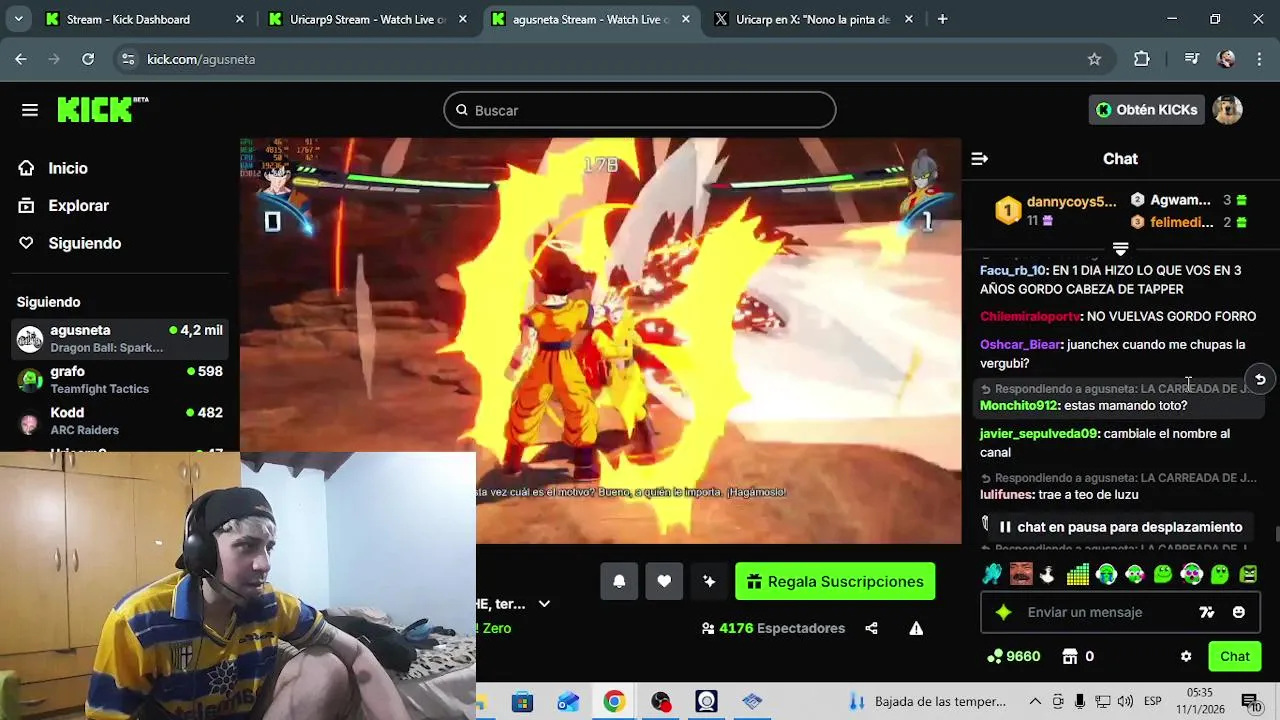The image size is (1280, 720).
Task: Resume chat via 'chat en pausa para desplazamiento'
Action: click(1120, 527)
